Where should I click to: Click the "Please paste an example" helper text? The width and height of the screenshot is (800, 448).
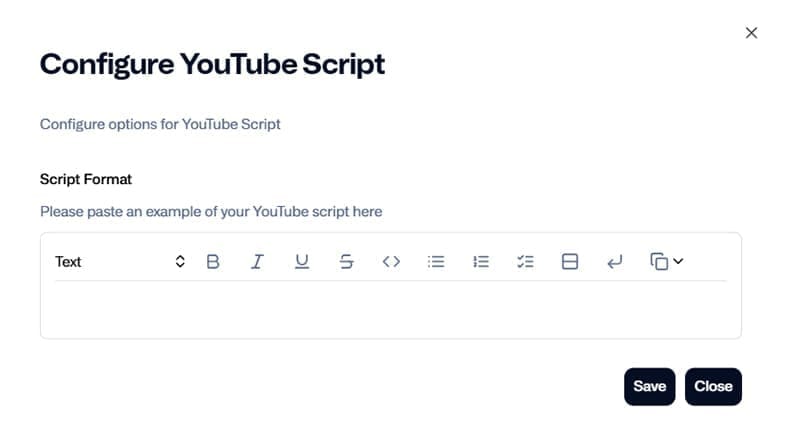pos(211,211)
